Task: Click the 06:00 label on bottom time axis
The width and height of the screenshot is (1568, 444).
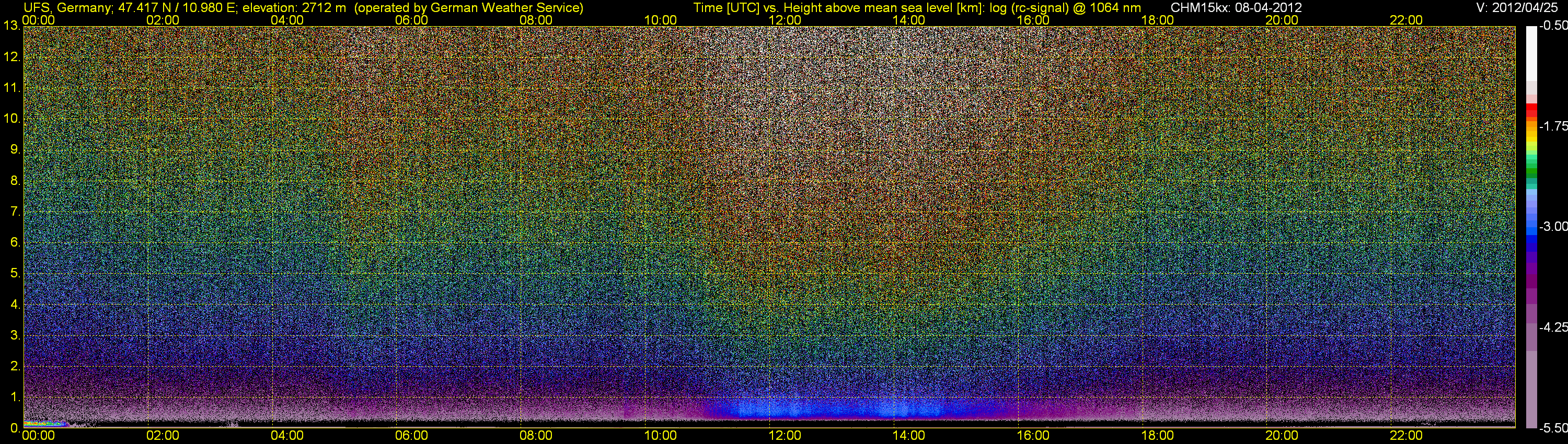Action: (411, 436)
